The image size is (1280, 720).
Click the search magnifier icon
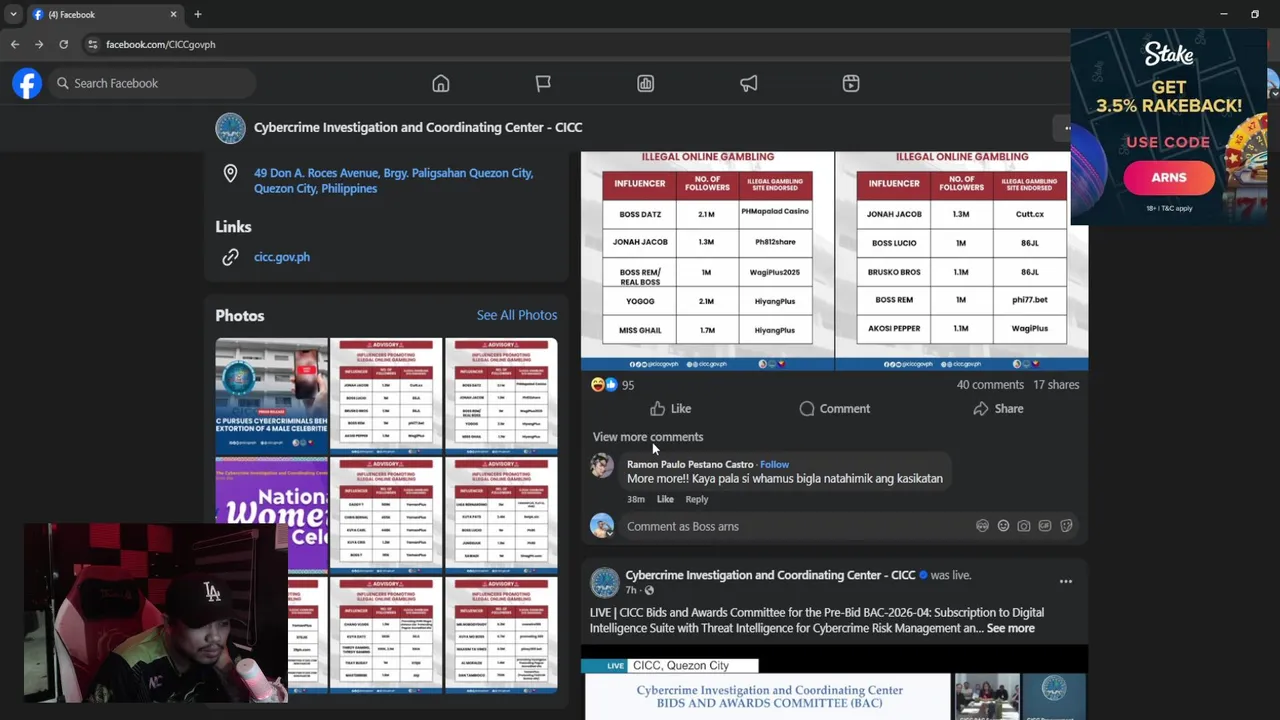63,83
